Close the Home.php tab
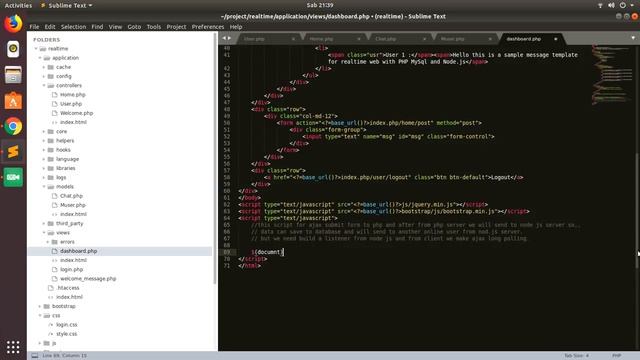Viewport: 640px width, 360px height. coord(359,39)
